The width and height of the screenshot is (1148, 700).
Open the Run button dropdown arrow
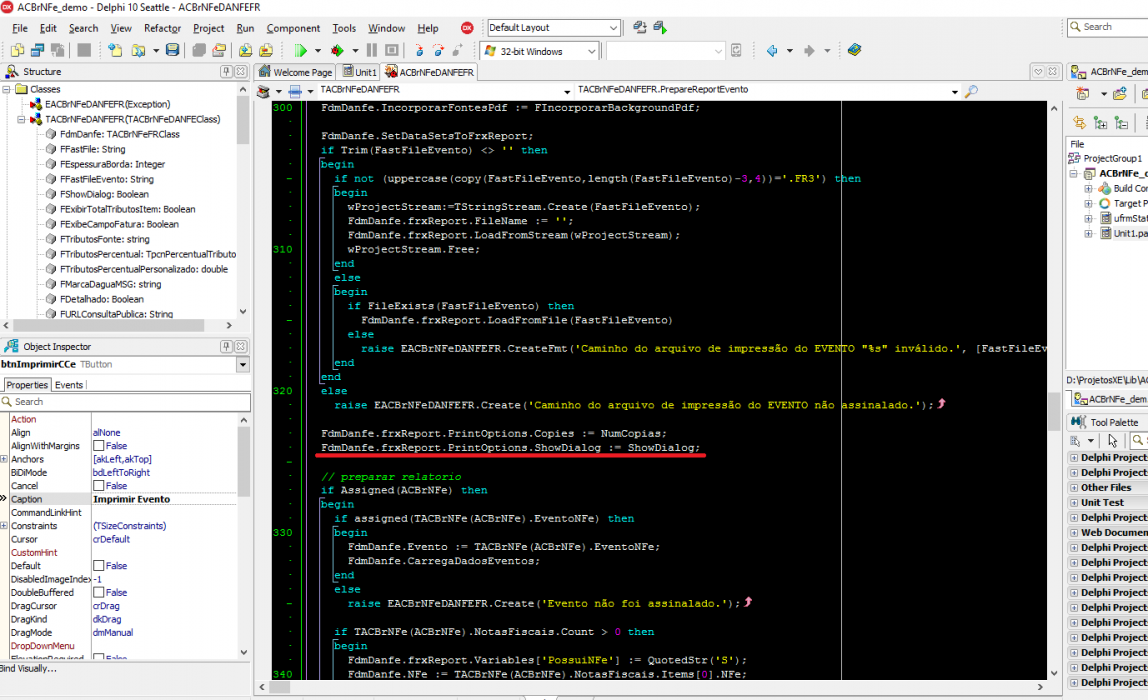(318, 51)
